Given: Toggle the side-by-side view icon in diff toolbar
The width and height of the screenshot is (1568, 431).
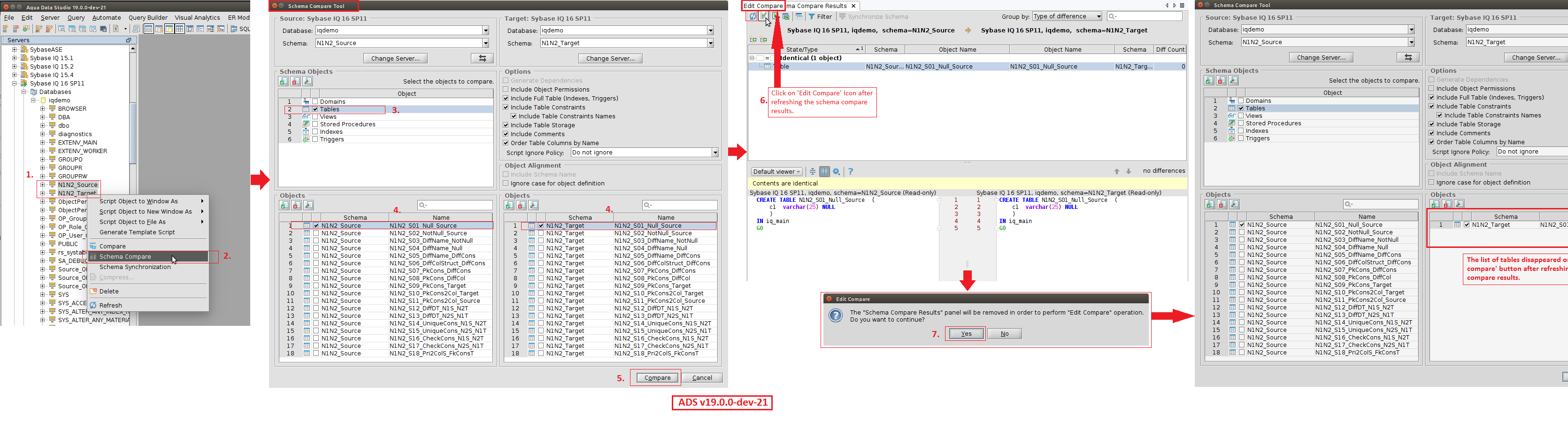Looking at the screenshot, I should click(824, 172).
